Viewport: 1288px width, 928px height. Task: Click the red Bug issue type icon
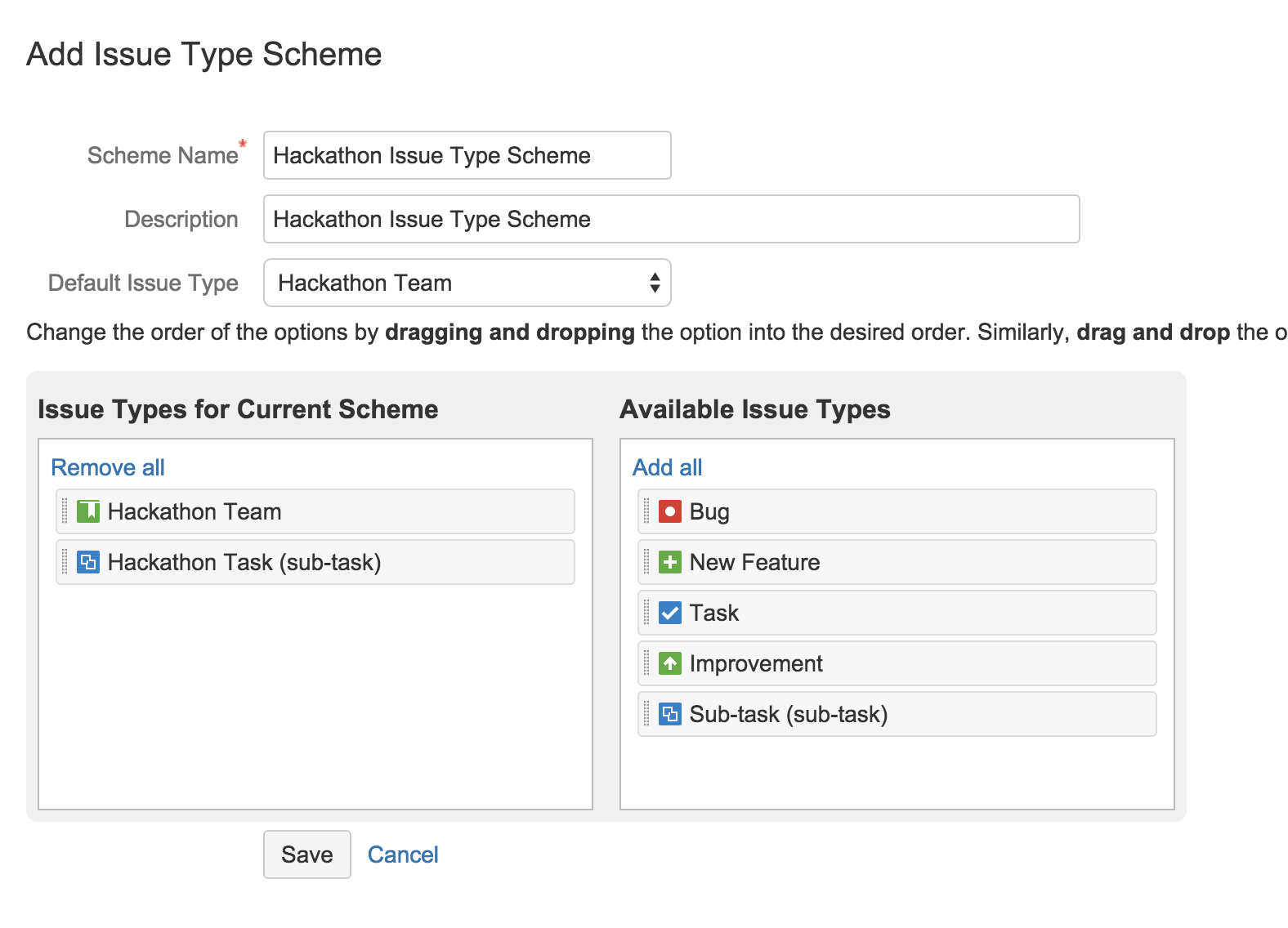click(669, 511)
